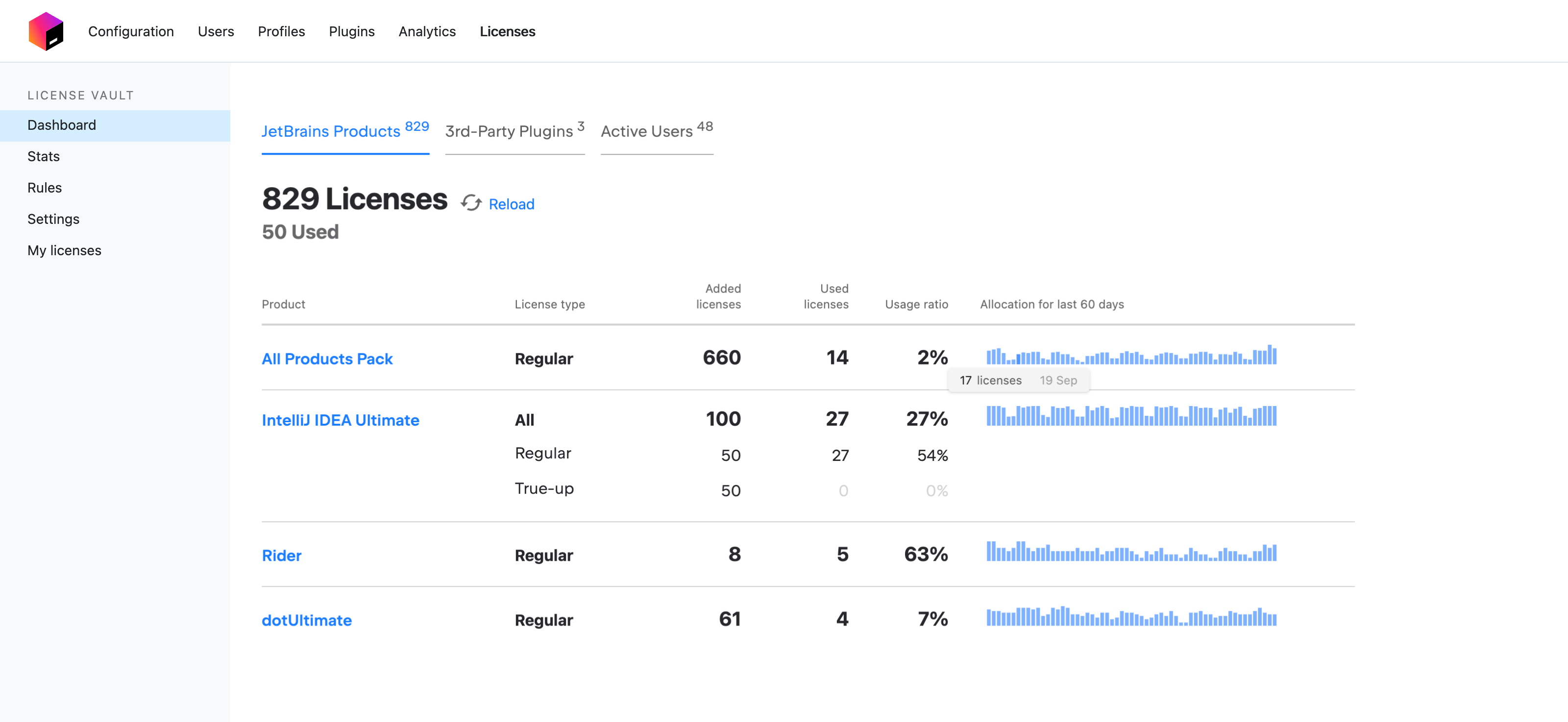This screenshot has width=1568, height=722.
Task: Click the 660 added licenses value
Action: [x=722, y=358]
